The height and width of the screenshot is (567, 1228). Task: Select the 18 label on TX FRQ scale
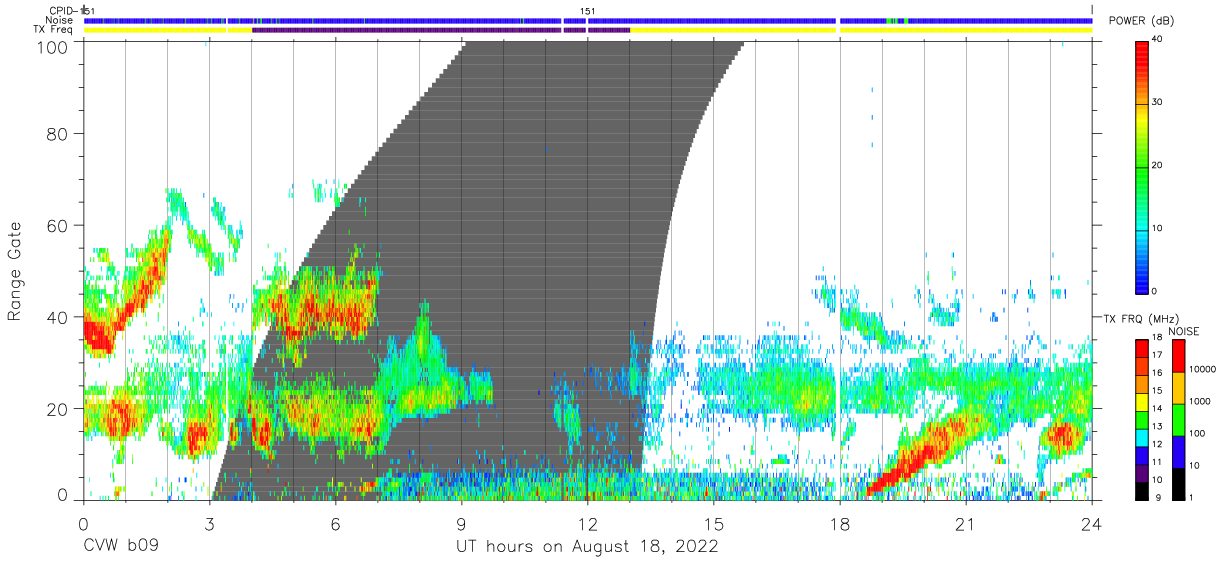pos(1156,339)
